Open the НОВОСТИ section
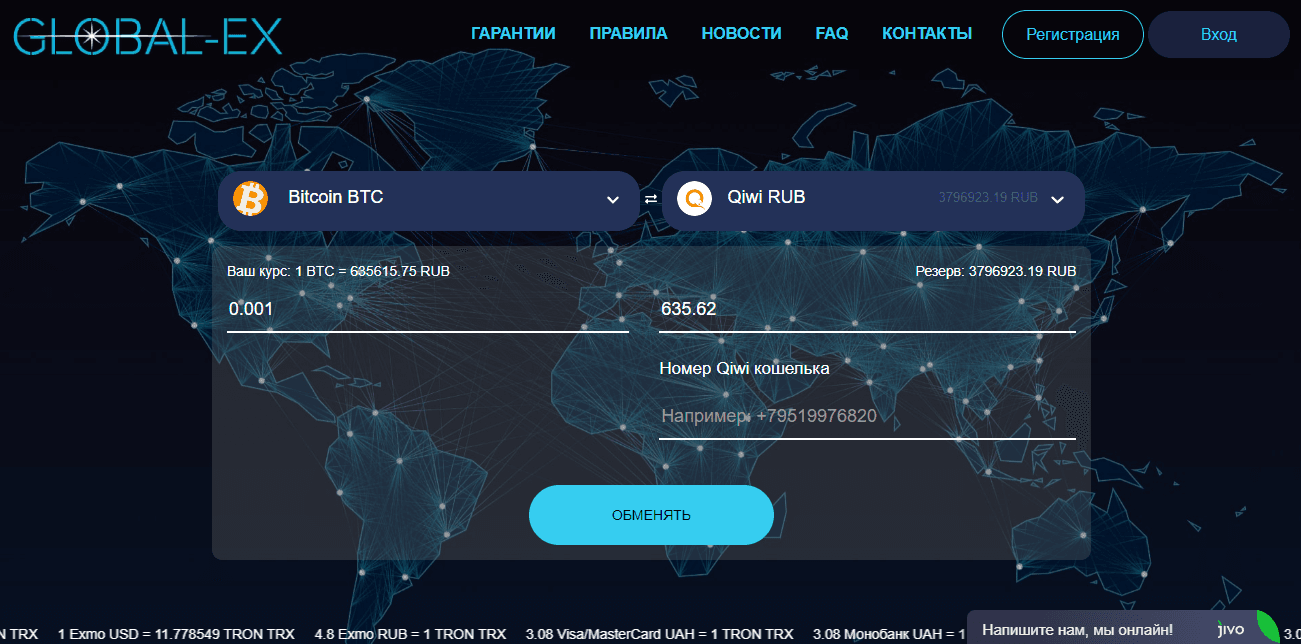This screenshot has width=1301, height=644. 741,33
